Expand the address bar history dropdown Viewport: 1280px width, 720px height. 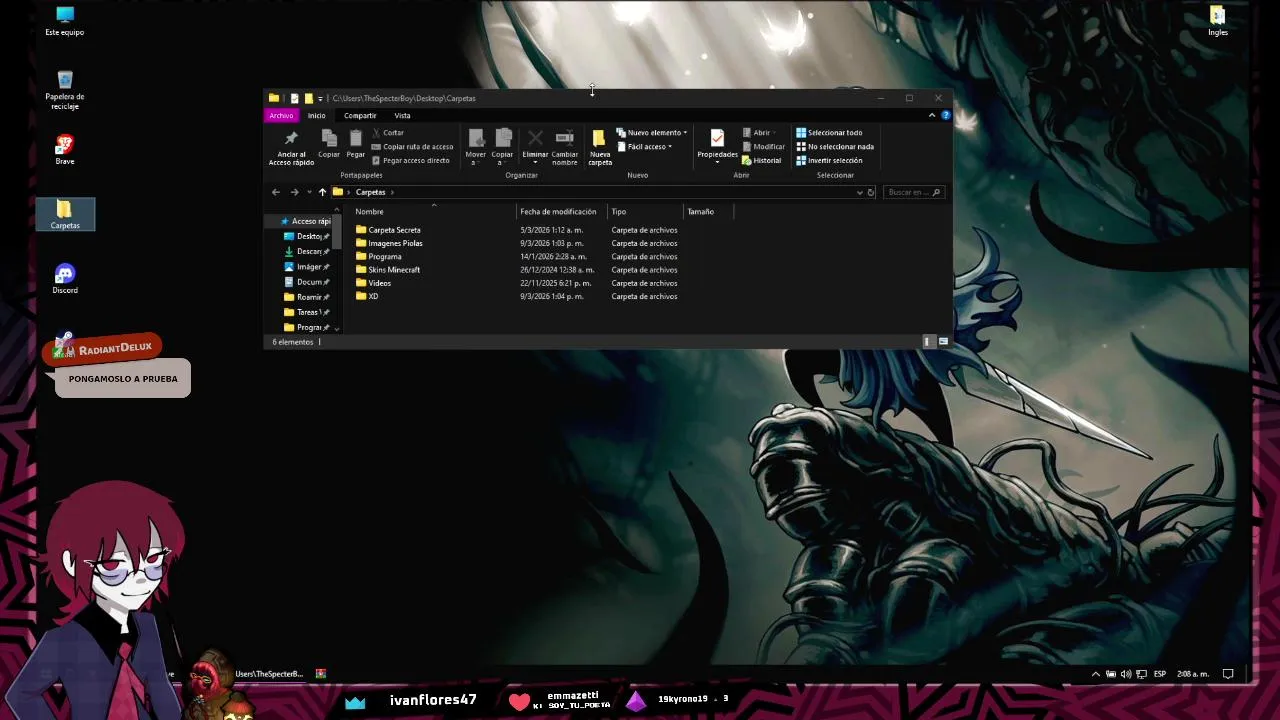coord(859,192)
